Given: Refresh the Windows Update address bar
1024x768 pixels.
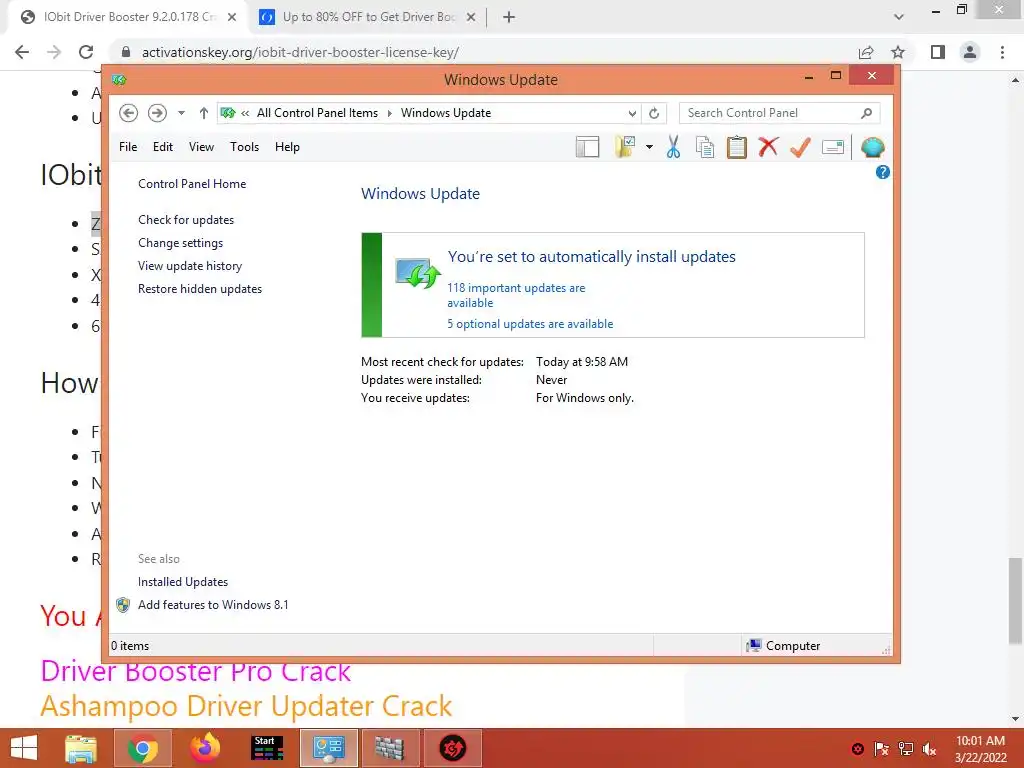Looking at the screenshot, I should (654, 113).
